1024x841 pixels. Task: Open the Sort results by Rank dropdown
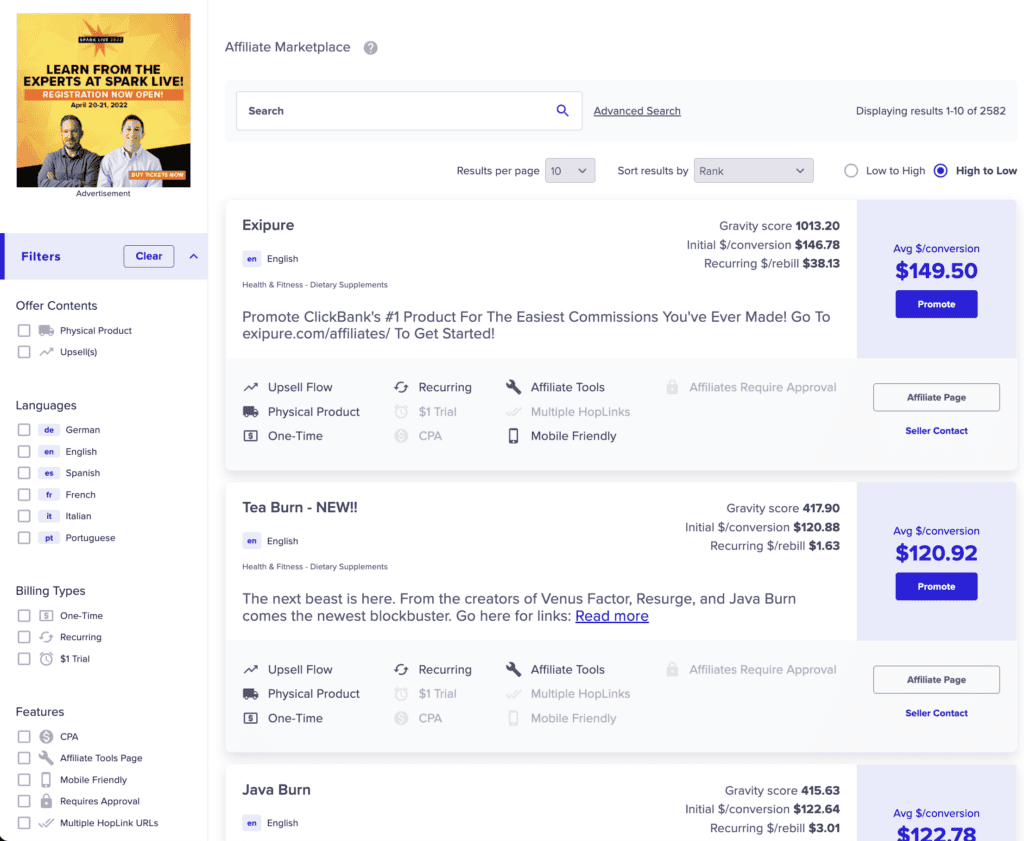[754, 170]
